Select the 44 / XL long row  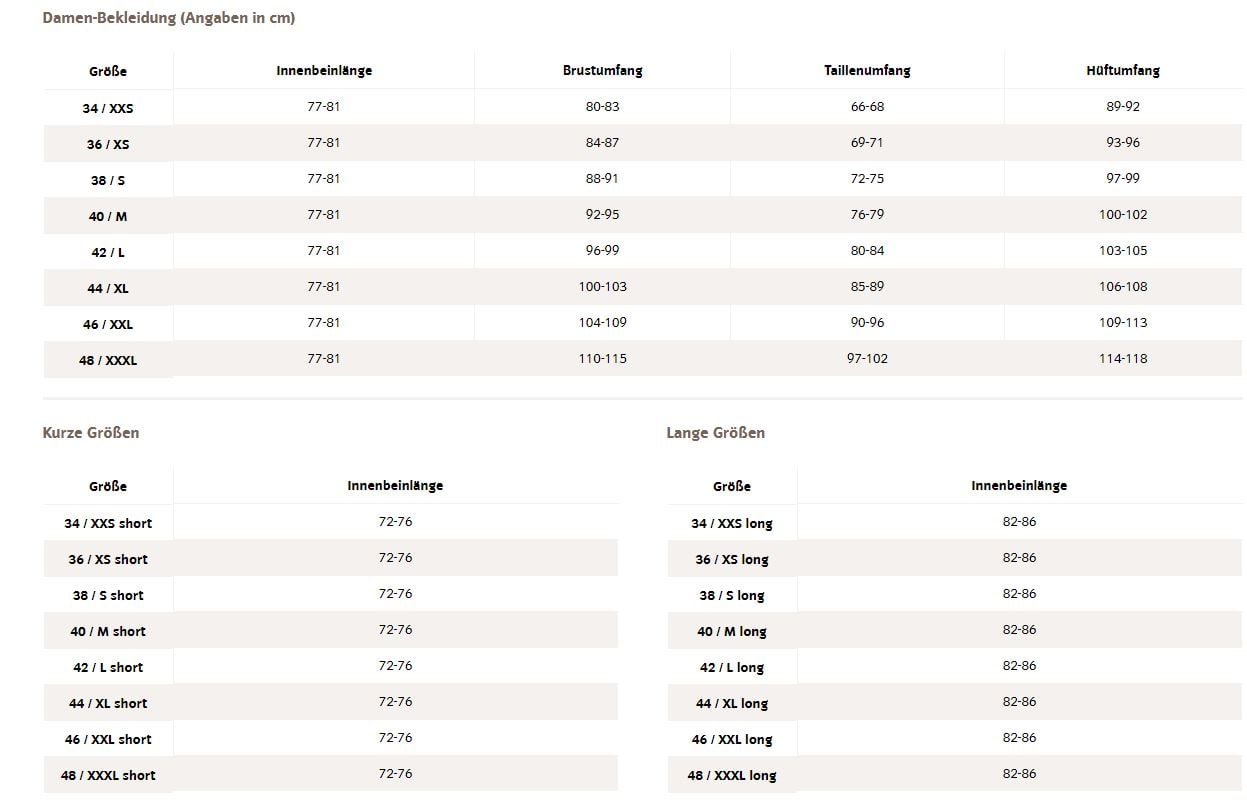(x=955, y=702)
